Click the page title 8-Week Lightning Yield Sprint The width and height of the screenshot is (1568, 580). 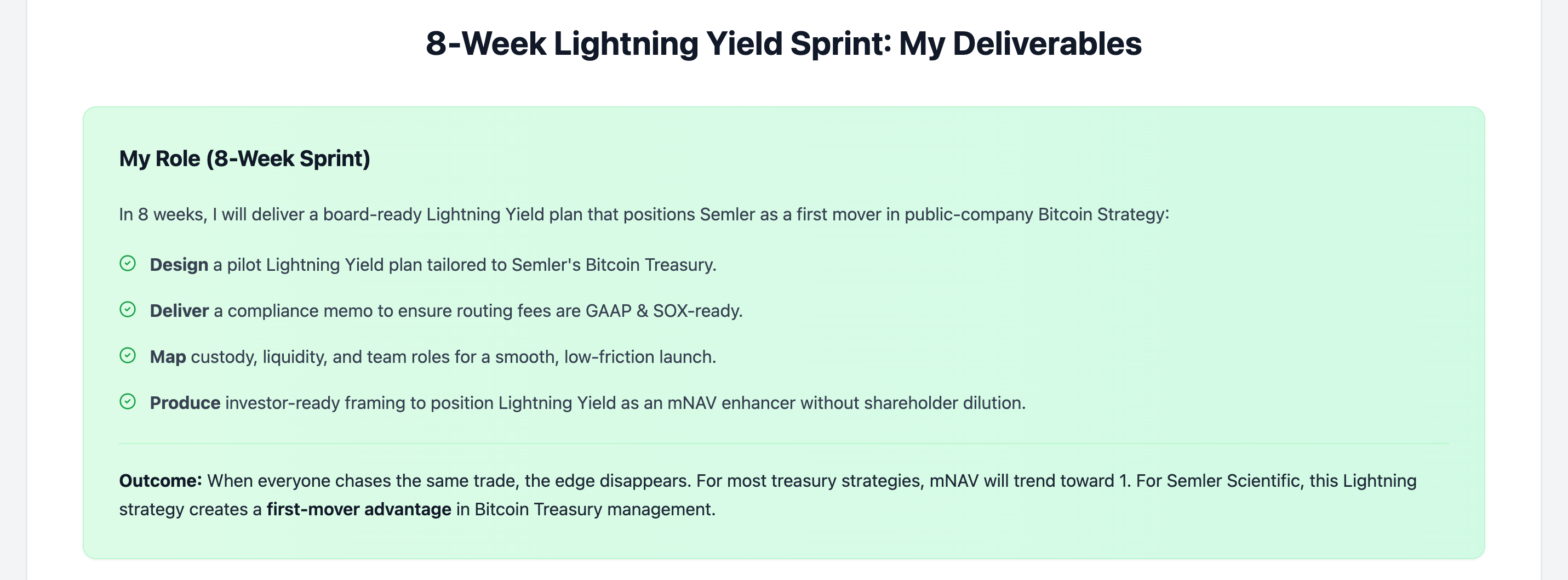tap(783, 44)
